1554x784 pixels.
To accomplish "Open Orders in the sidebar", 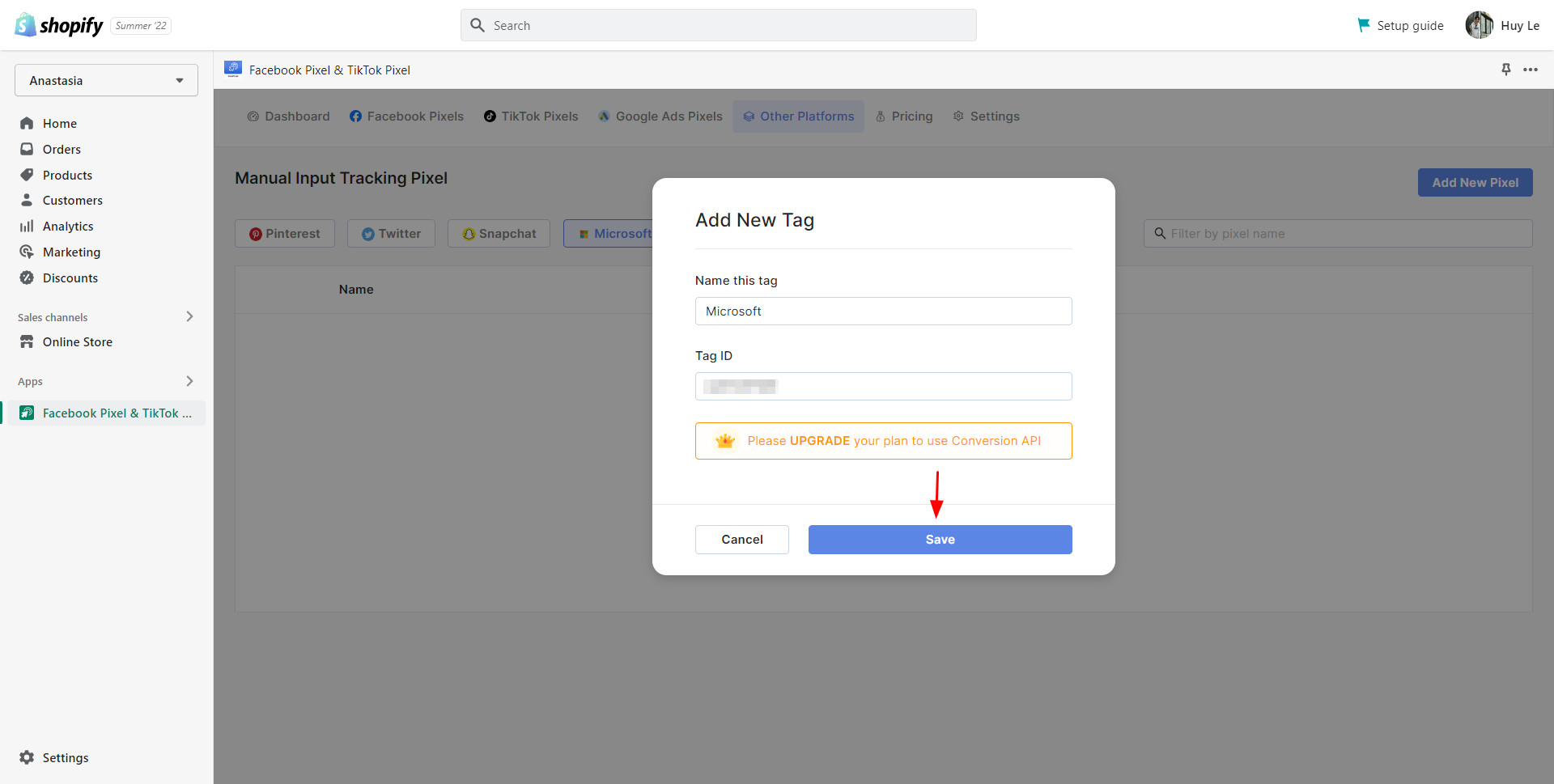I will point(62,149).
